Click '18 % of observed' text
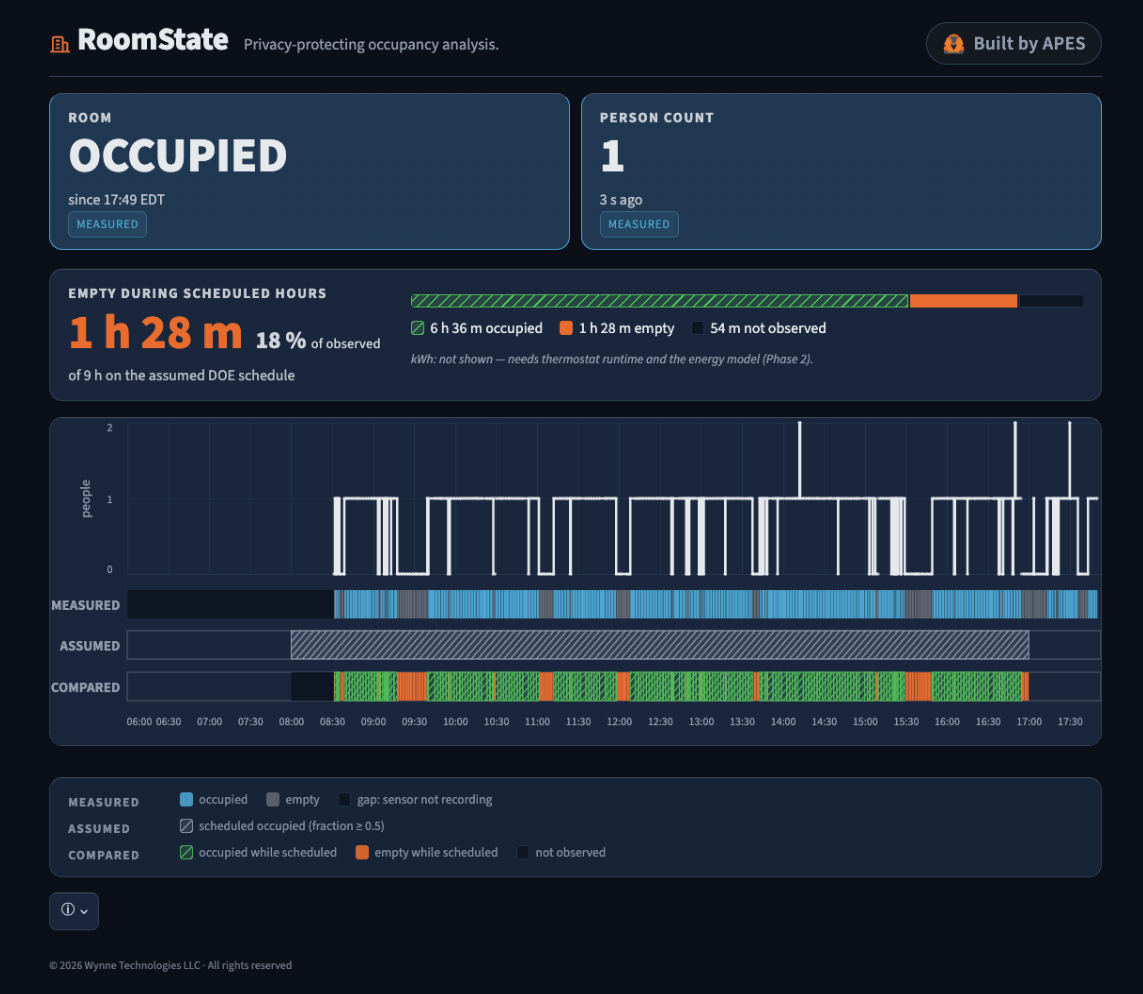Viewport: 1143px width, 994px height. [318, 341]
